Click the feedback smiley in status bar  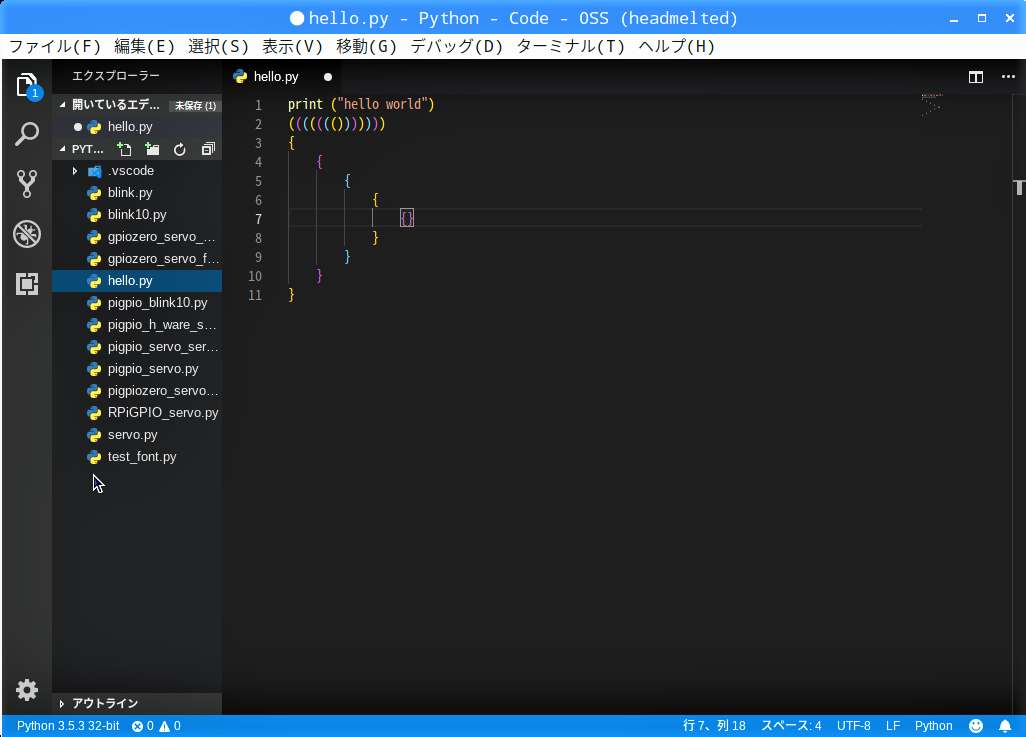(x=976, y=726)
